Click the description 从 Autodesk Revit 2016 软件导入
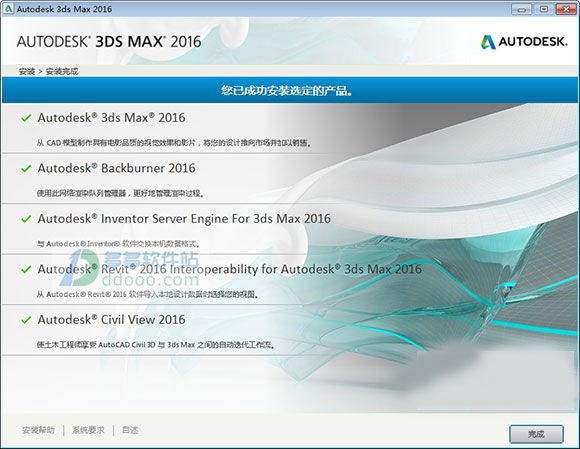580x449 pixels. pyautogui.click(x=148, y=294)
